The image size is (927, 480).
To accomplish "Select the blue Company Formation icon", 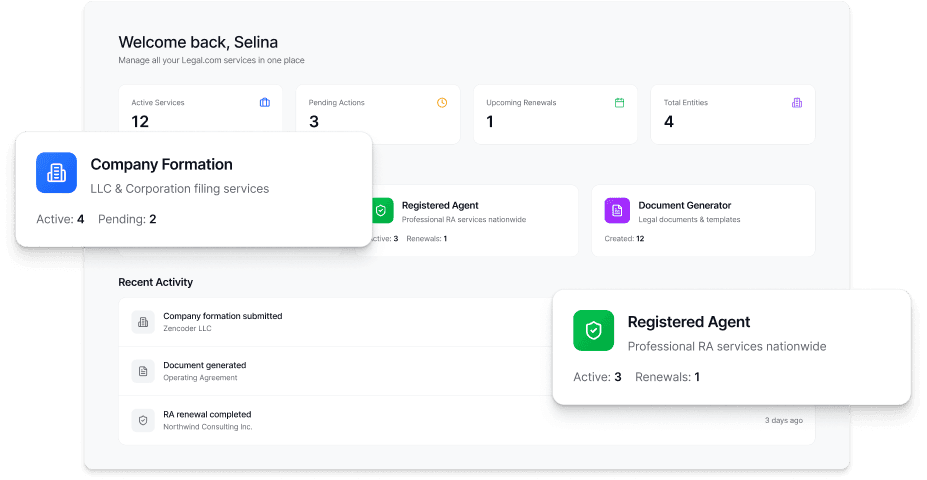I will click(x=57, y=172).
